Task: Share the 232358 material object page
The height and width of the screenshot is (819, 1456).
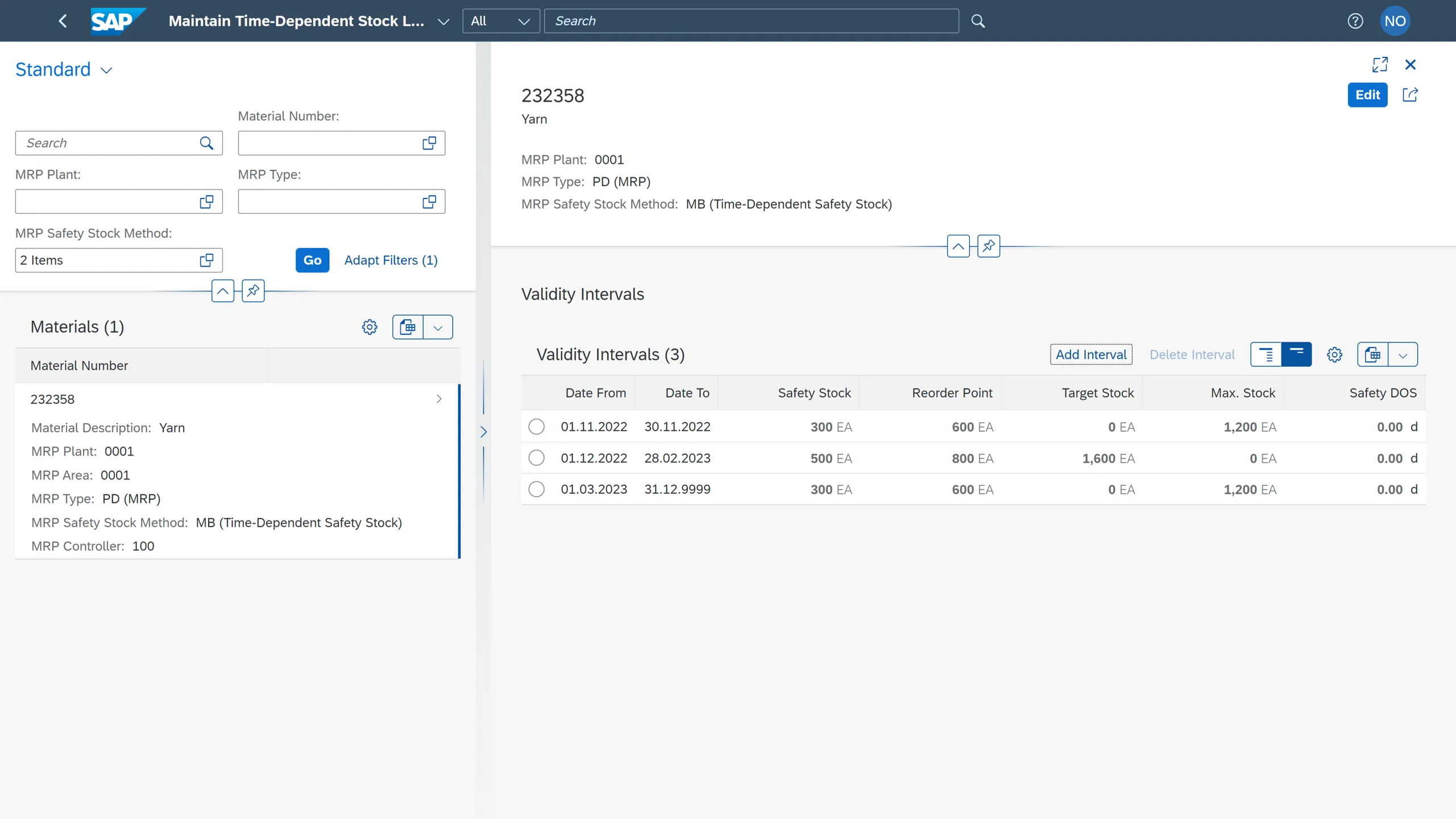Action: coord(1411,94)
